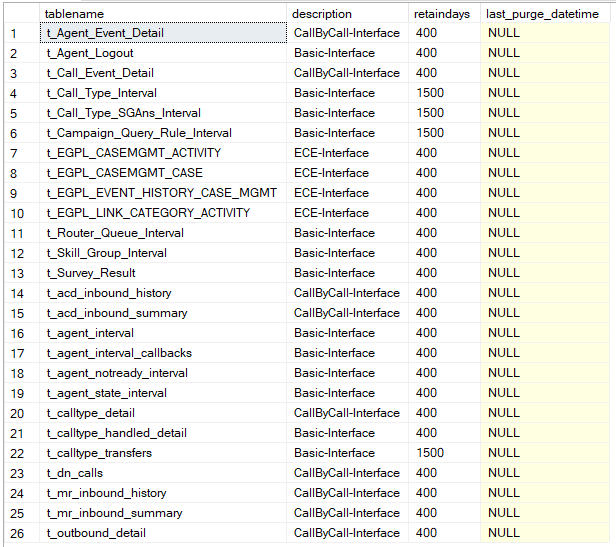The image size is (616, 547).
Task: Select the t_calltype_handled_detail cell
Action: pos(163,433)
